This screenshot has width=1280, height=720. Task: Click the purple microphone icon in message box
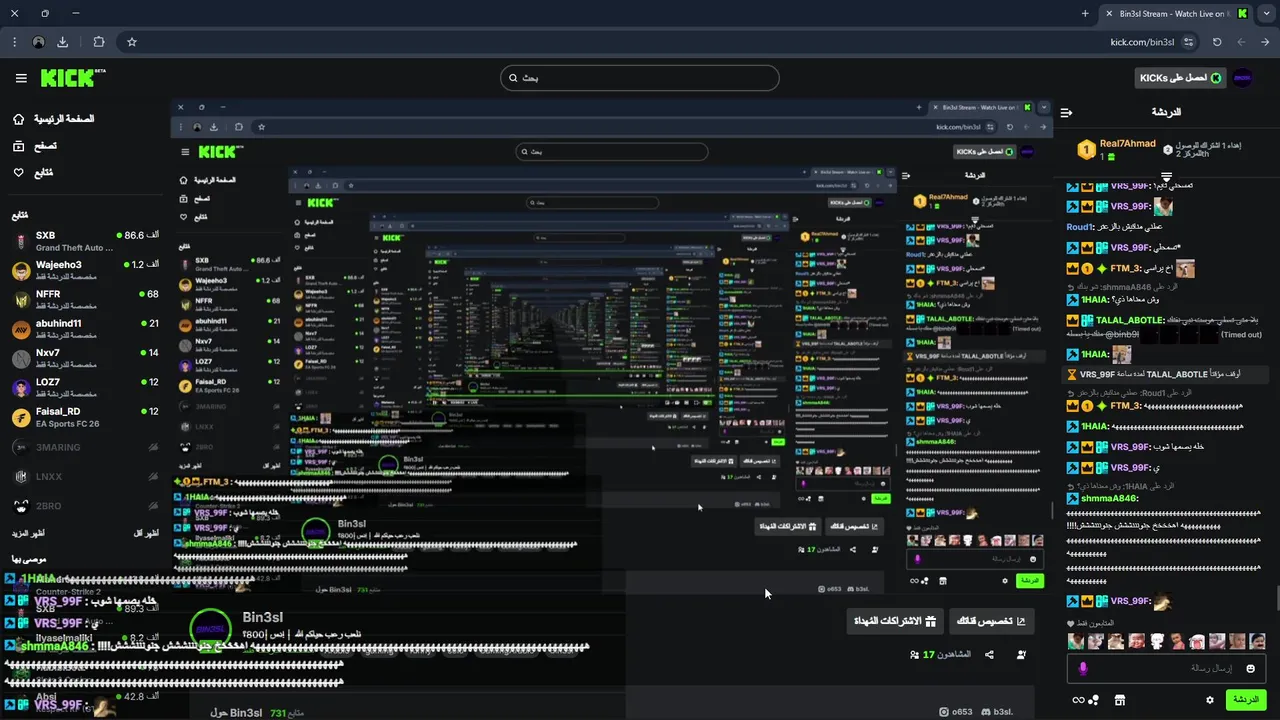(x=1083, y=668)
